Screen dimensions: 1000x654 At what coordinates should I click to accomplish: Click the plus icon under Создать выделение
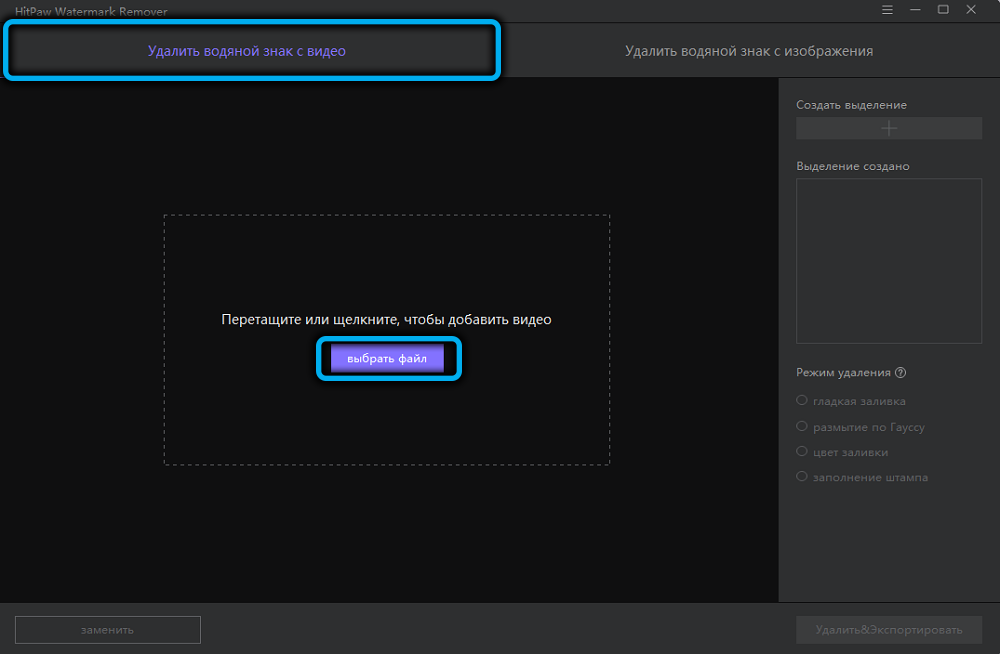coord(888,128)
